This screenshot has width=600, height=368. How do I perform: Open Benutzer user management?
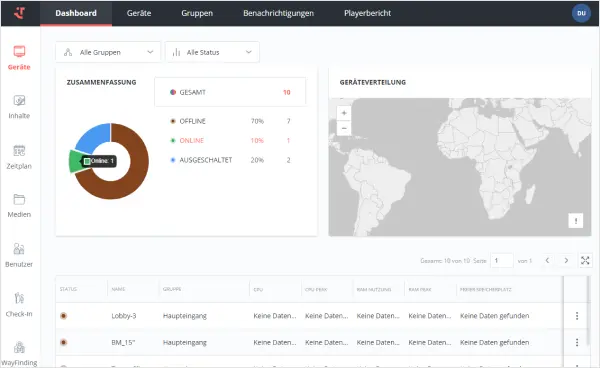point(19,254)
